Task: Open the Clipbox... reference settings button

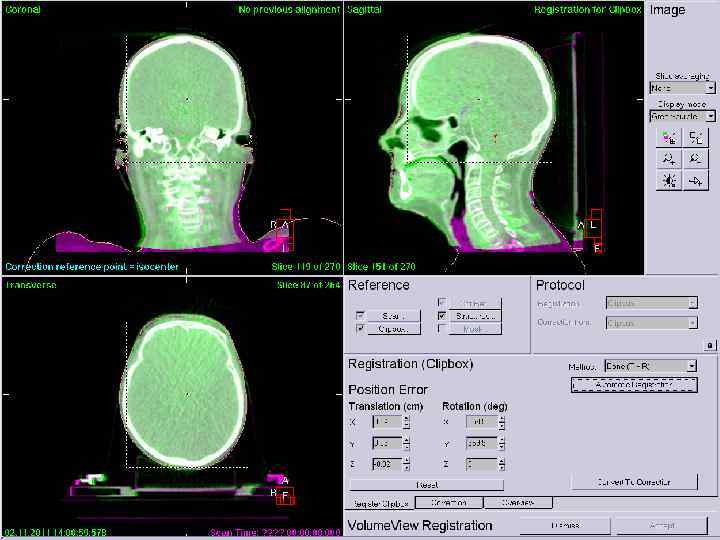Action: pos(394,329)
